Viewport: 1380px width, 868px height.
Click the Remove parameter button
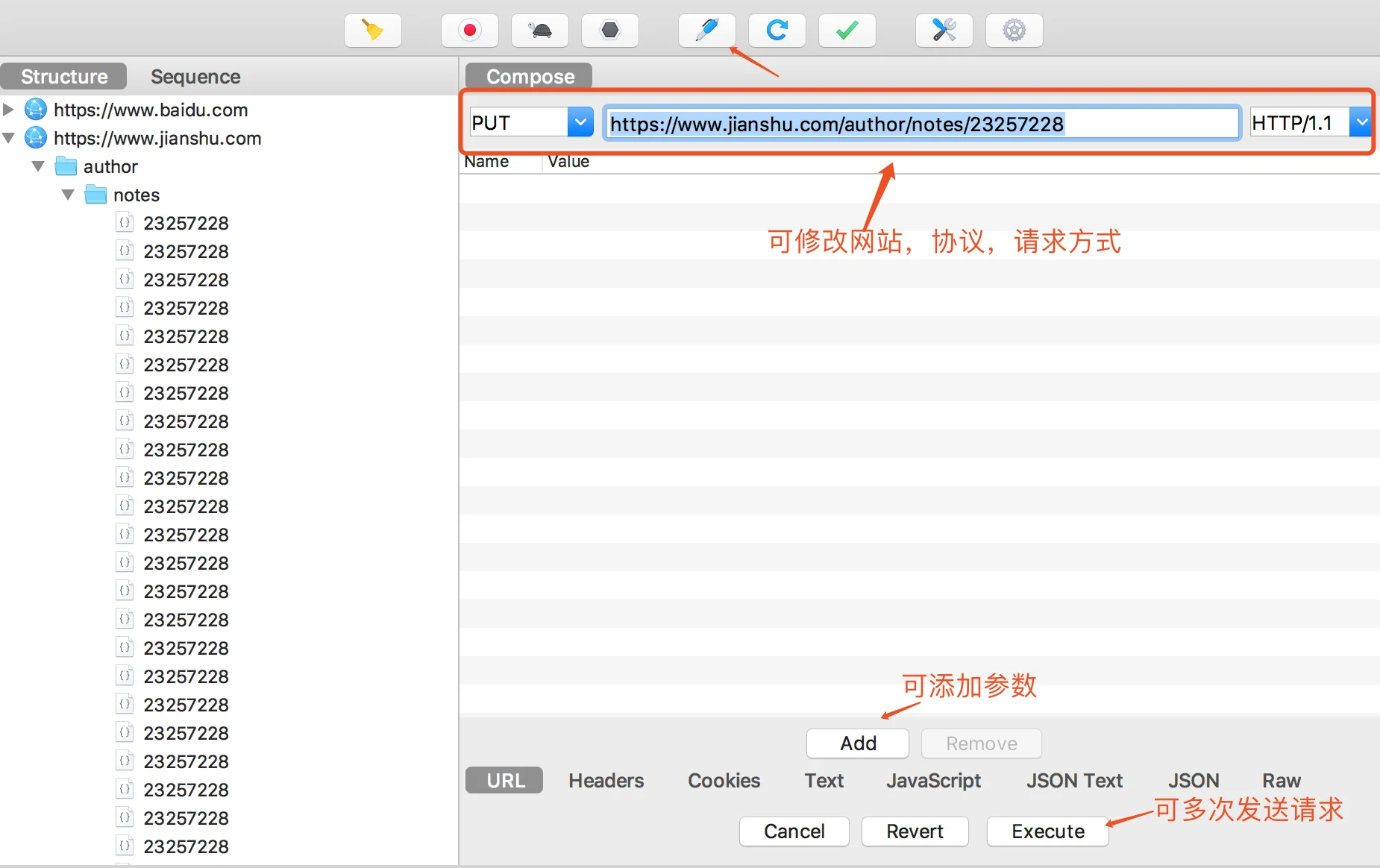[x=982, y=743]
